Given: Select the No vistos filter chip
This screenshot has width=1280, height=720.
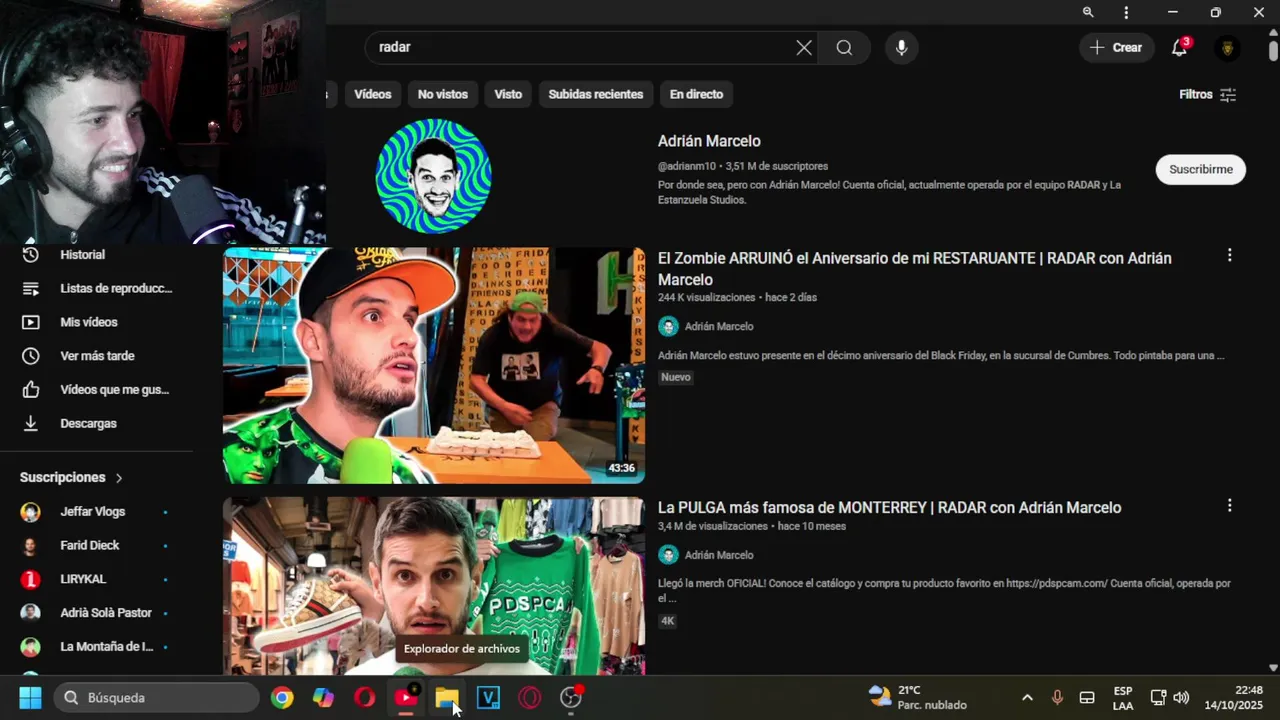Looking at the screenshot, I should (x=443, y=94).
